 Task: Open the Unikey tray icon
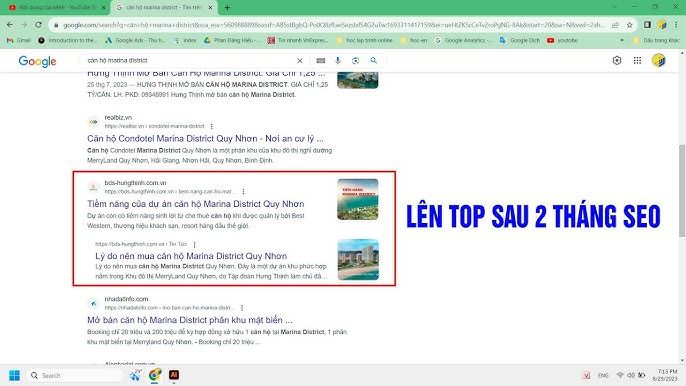click(x=586, y=375)
